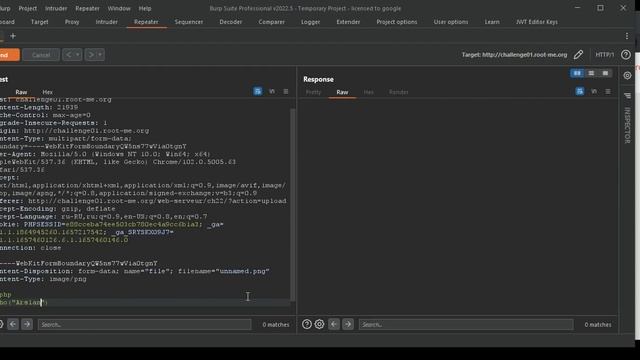Switch to the Logger tab

click(x=310, y=22)
